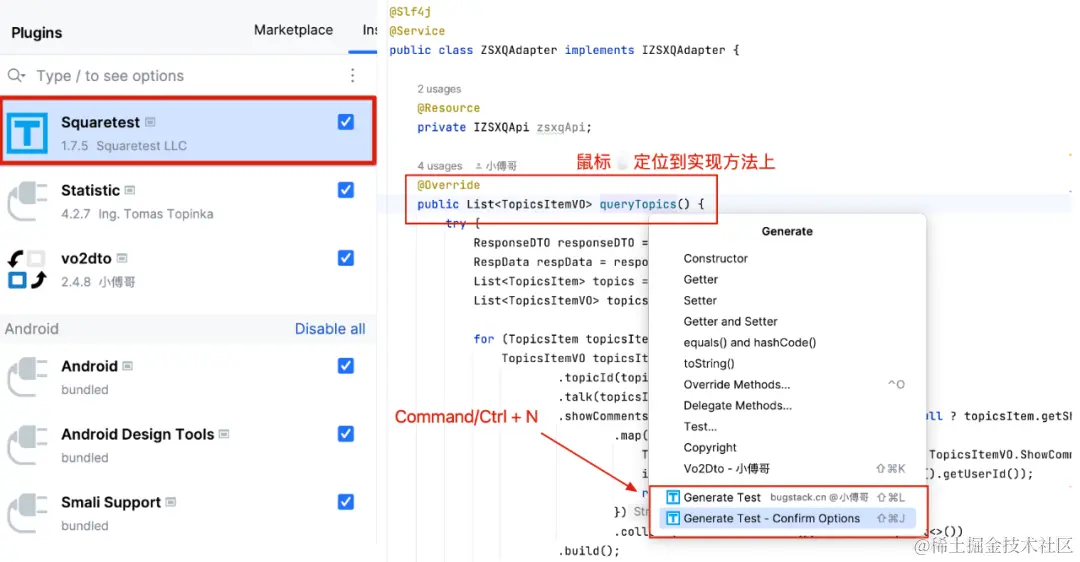Toggle the vo2dto plugin checkbox
1080x562 pixels.
(x=346, y=258)
